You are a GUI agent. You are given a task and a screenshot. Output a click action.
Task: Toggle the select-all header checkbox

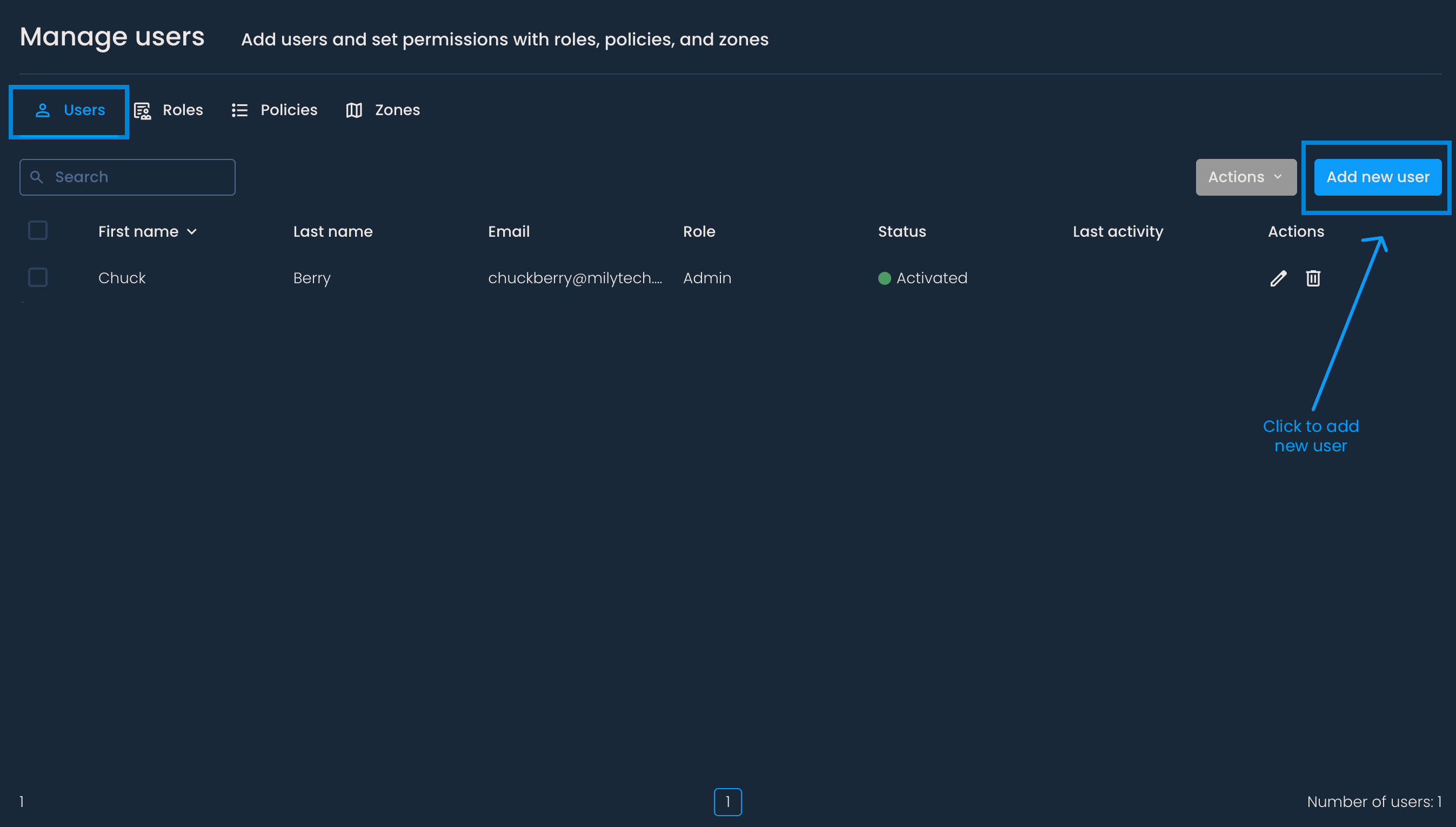tap(38, 231)
